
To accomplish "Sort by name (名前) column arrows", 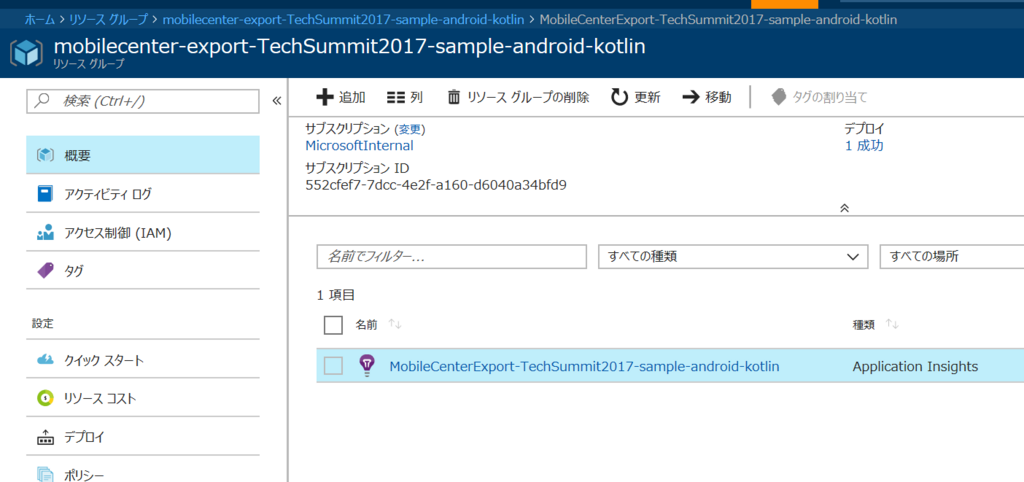I will [x=394, y=324].
